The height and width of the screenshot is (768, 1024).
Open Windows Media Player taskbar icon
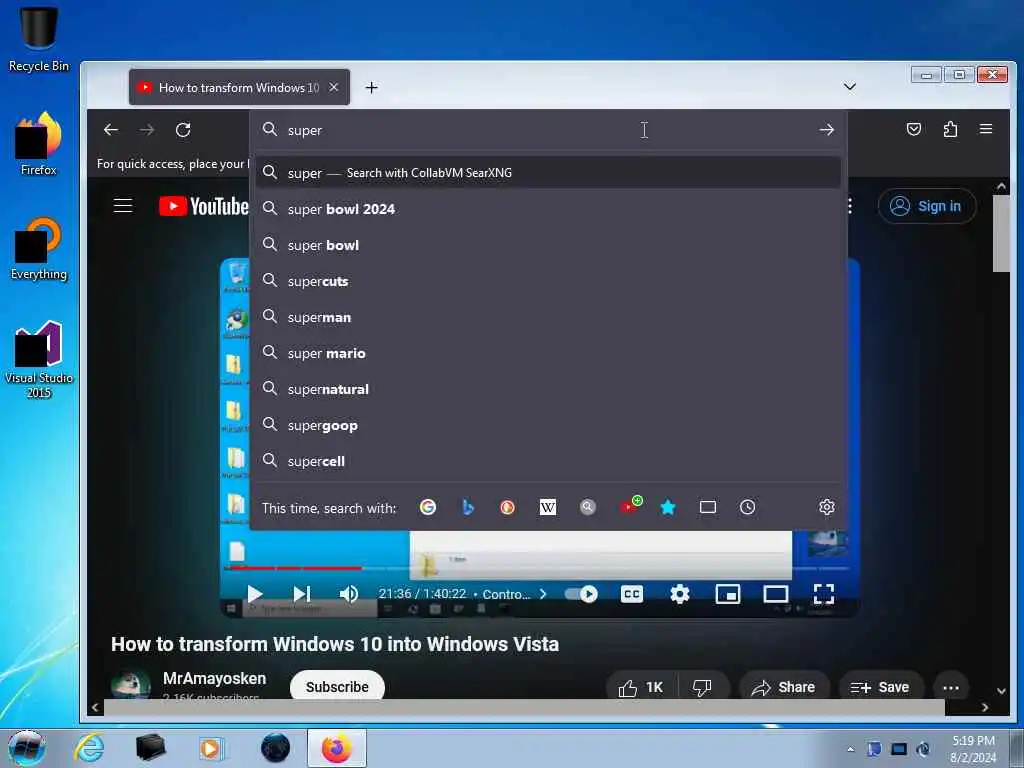point(211,748)
